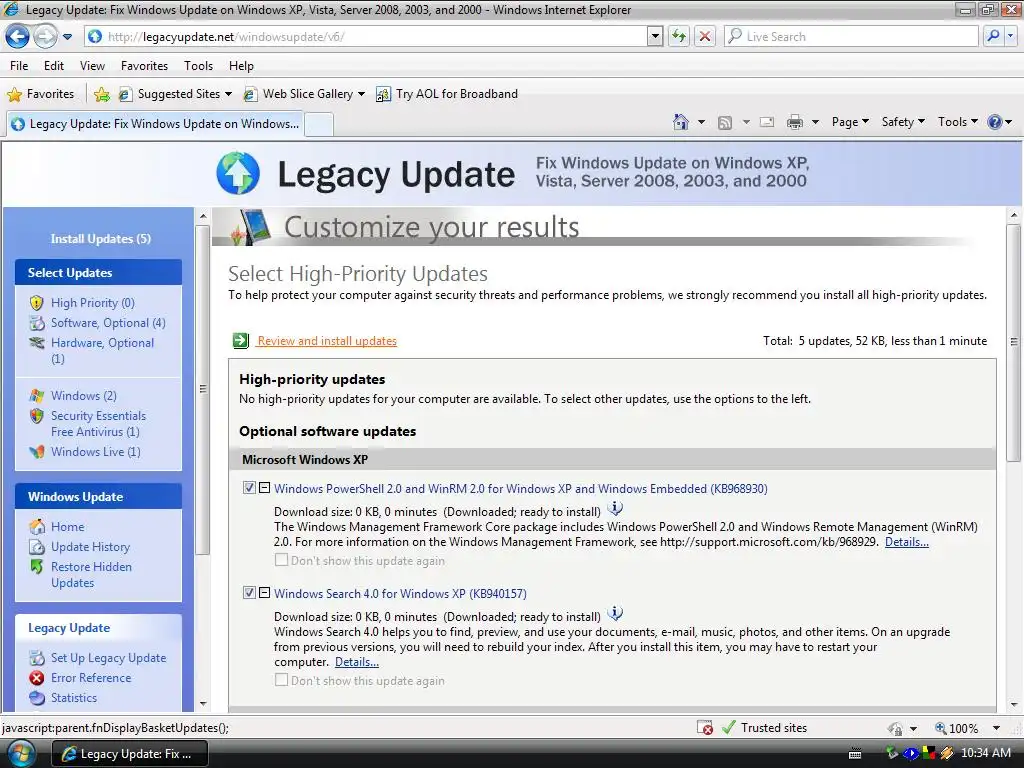The width and height of the screenshot is (1024, 768).
Task: Click the Print icon in command bar
Action: [795, 122]
